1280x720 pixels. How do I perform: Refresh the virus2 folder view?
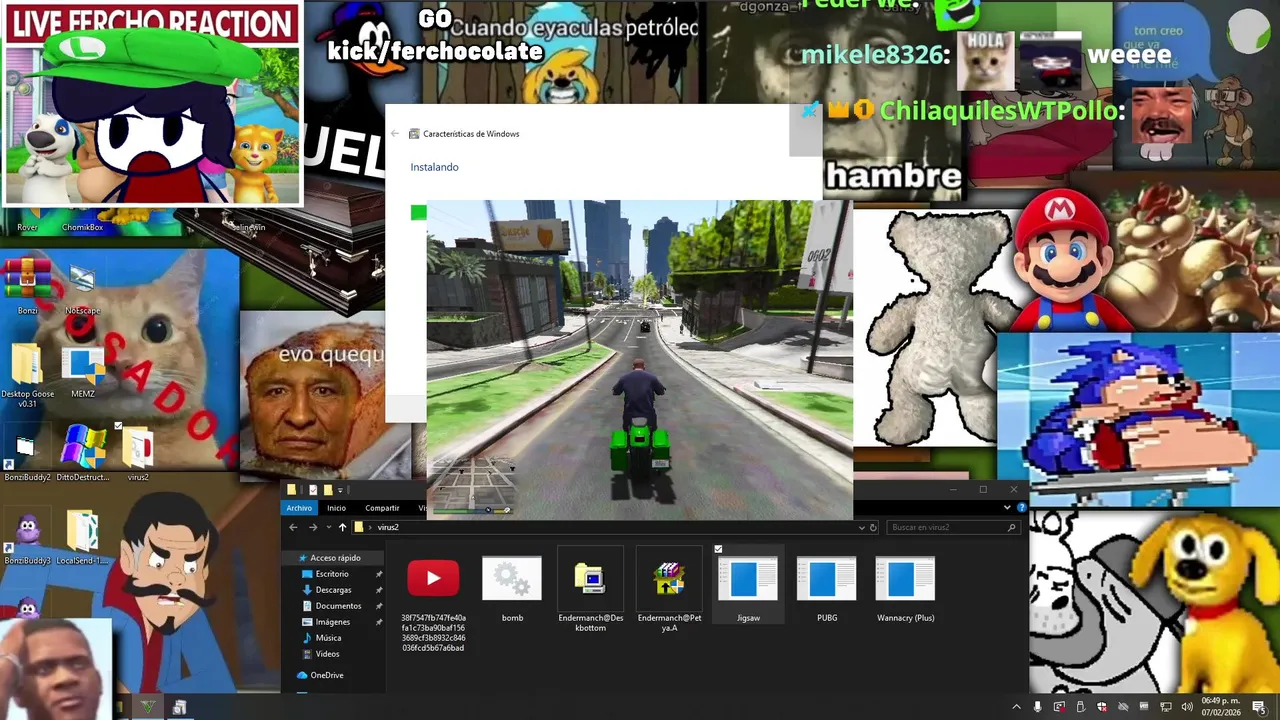pyautogui.click(x=873, y=527)
